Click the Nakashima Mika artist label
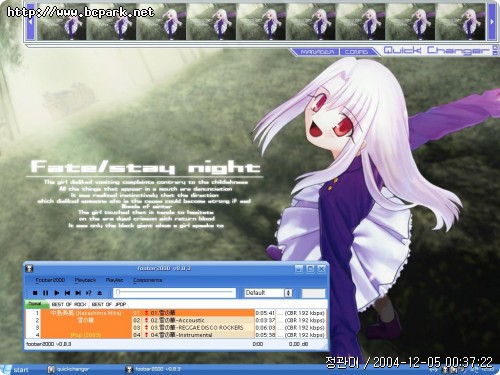The width and height of the screenshot is (500, 375). [x=86, y=313]
